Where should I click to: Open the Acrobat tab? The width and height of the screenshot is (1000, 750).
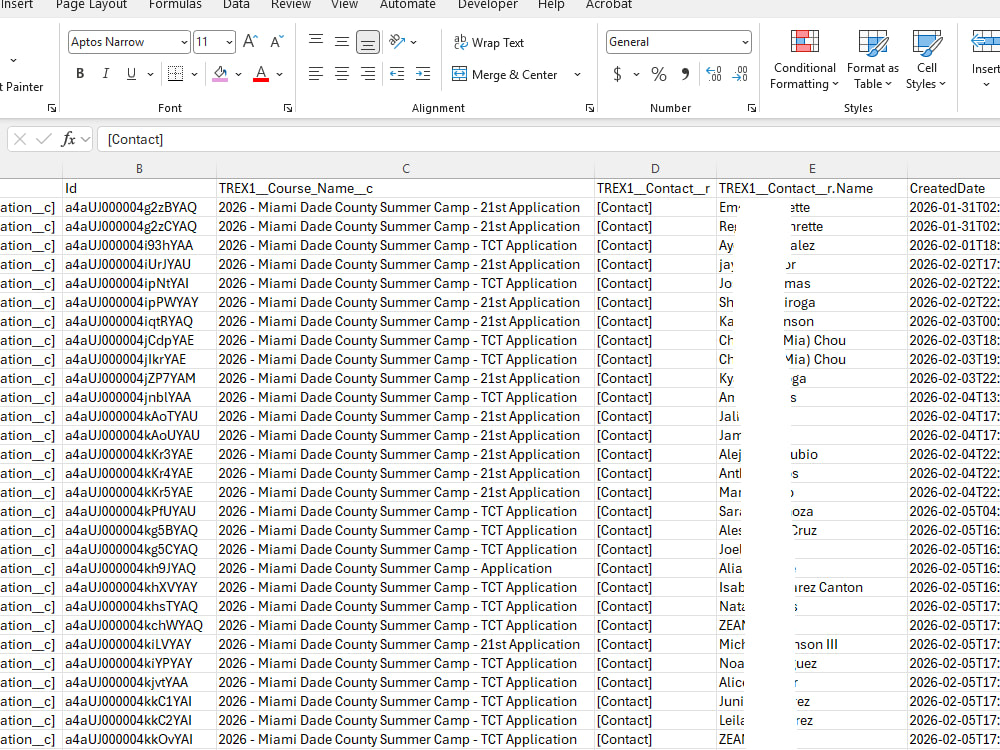[x=608, y=4]
